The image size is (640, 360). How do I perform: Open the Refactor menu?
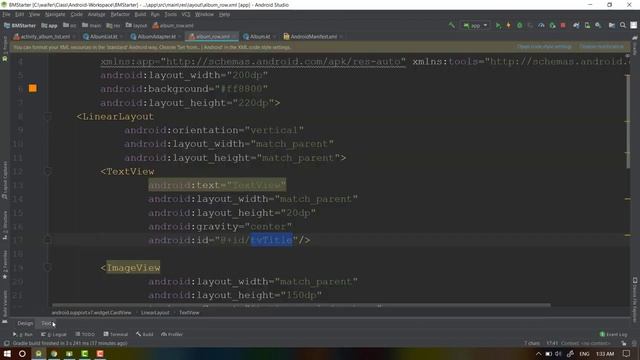pos(120,14)
